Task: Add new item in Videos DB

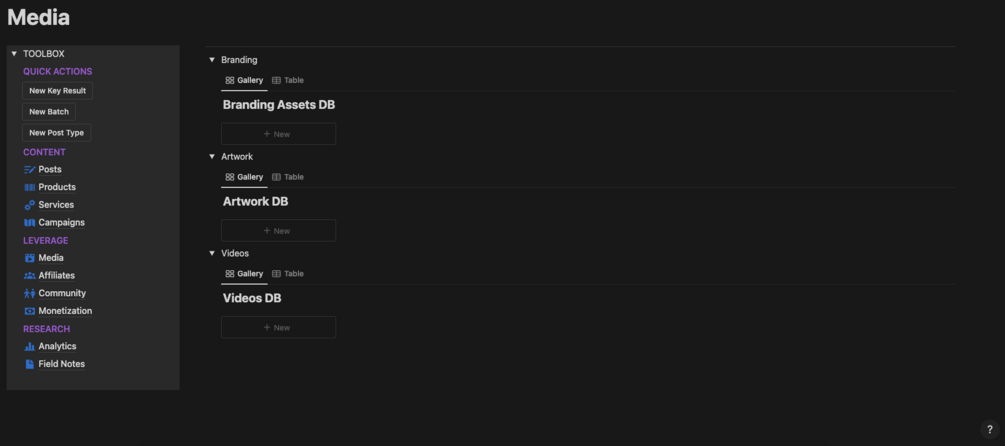Action: [278, 328]
